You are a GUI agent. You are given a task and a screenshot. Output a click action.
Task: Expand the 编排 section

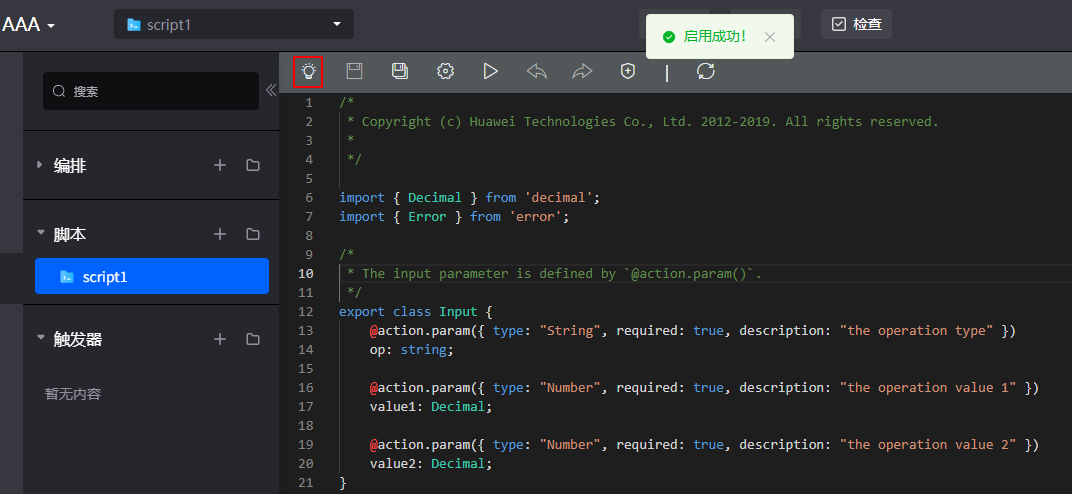coord(40,165)
